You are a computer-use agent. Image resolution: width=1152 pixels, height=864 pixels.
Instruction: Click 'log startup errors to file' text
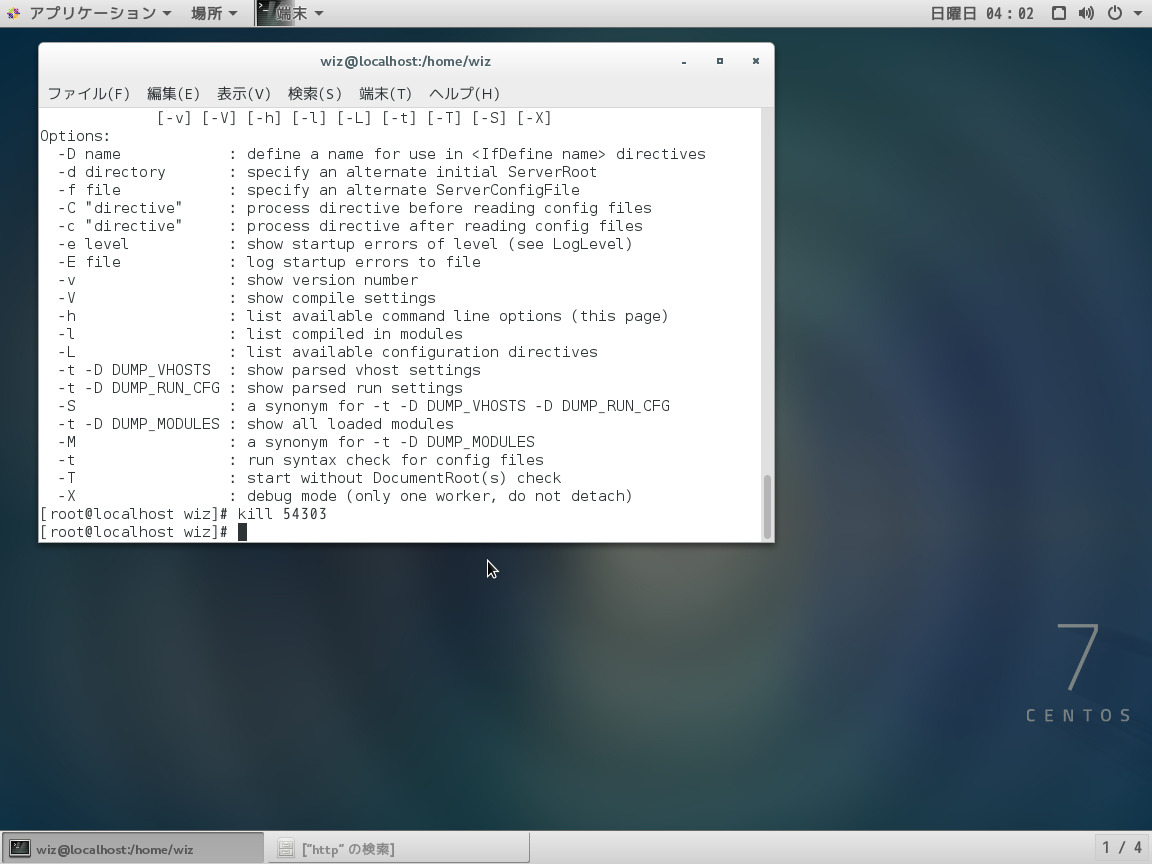[x=364, y=262]
